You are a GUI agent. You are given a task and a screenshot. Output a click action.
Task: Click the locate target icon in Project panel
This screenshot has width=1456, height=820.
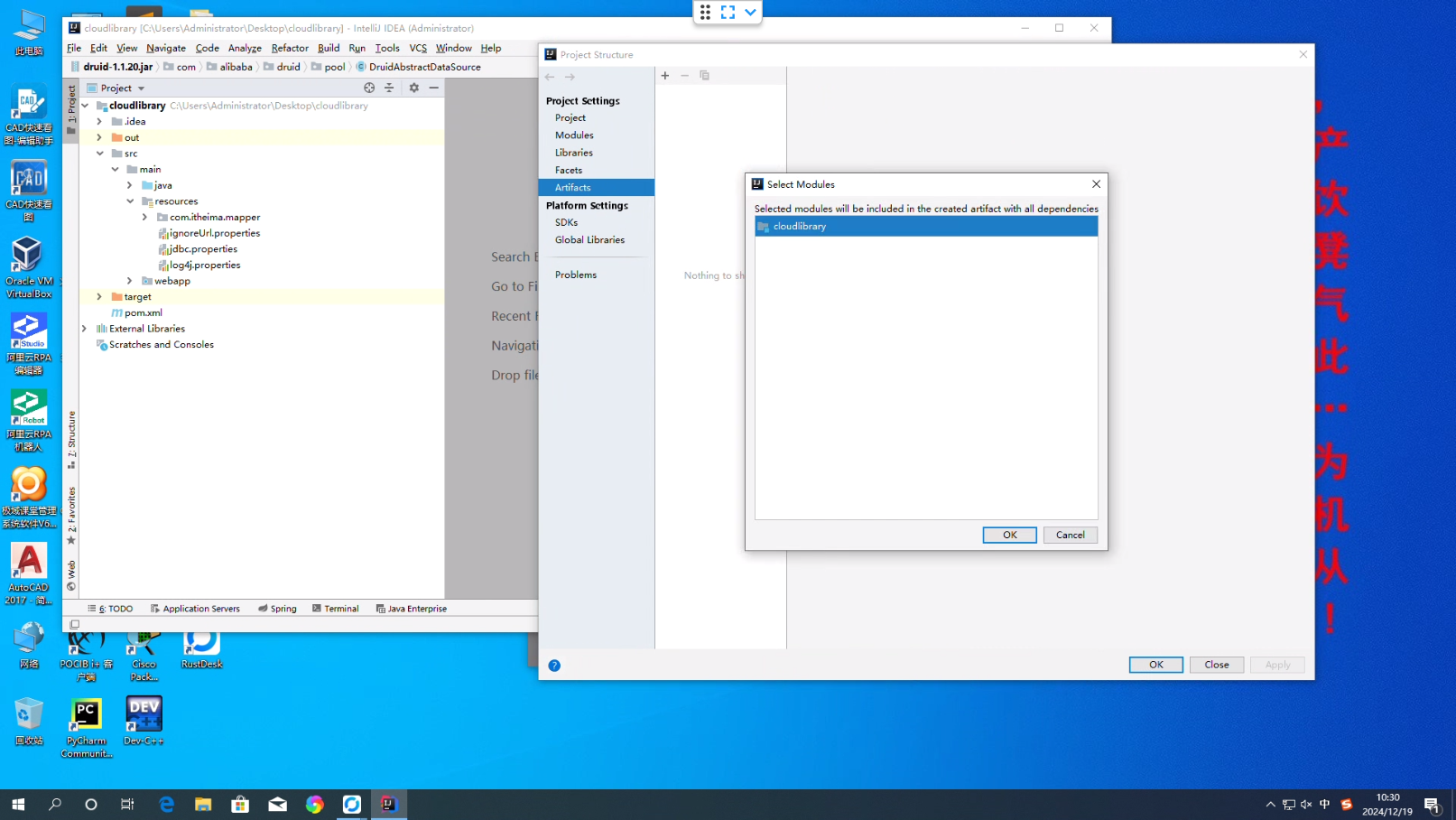tap(369, 88)
